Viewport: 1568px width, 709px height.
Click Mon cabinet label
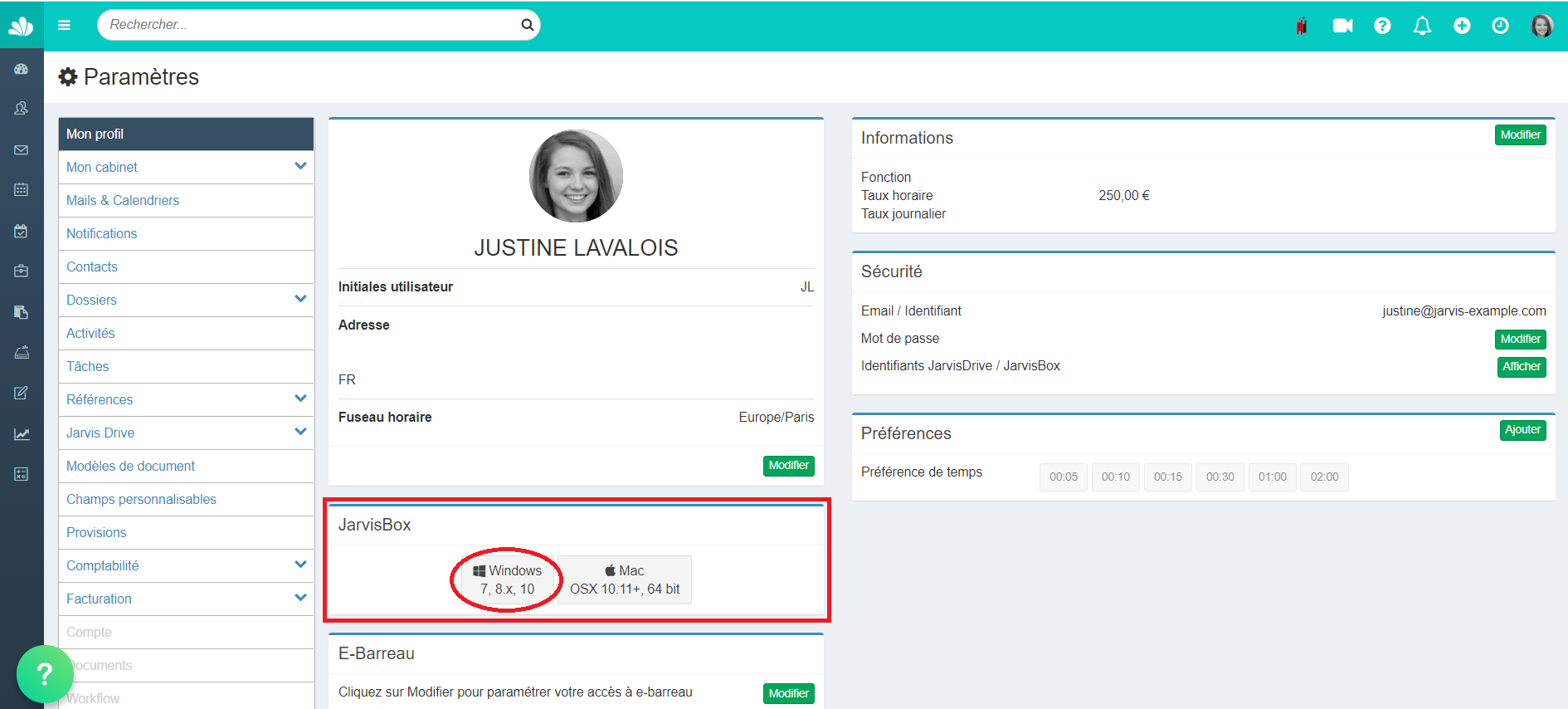pos(102,167)
